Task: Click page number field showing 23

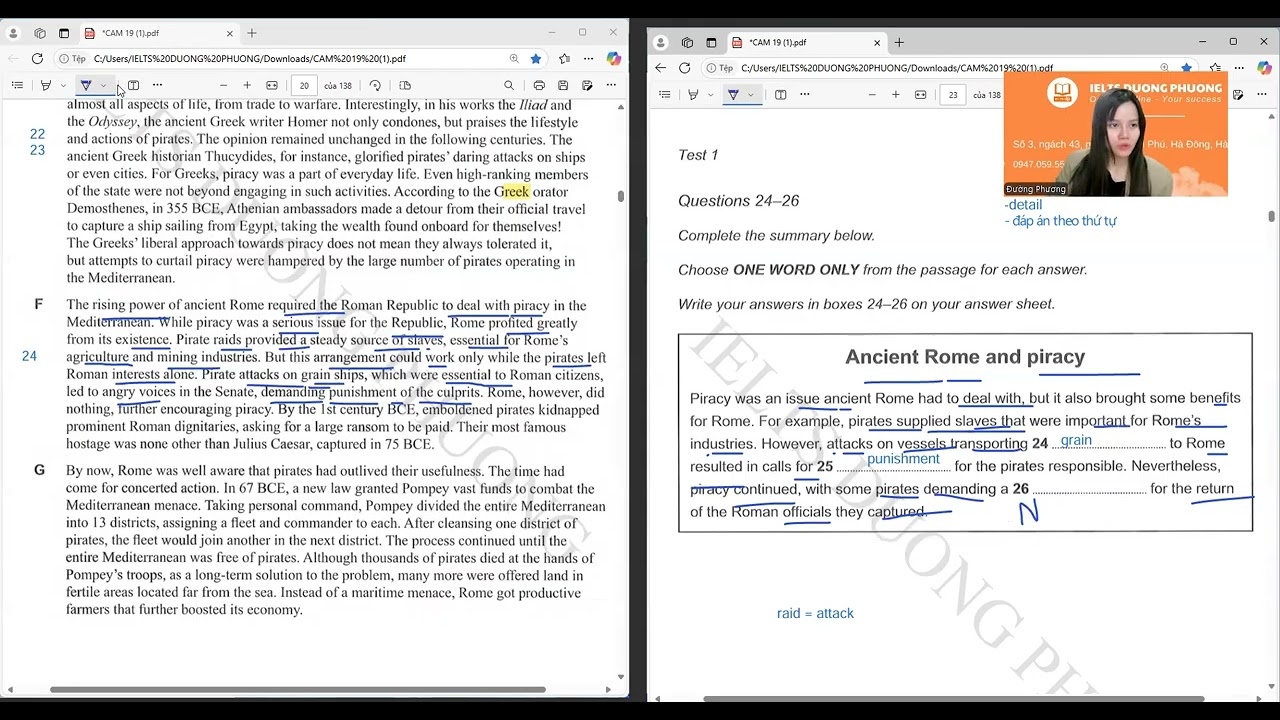Action: point(953,95)
